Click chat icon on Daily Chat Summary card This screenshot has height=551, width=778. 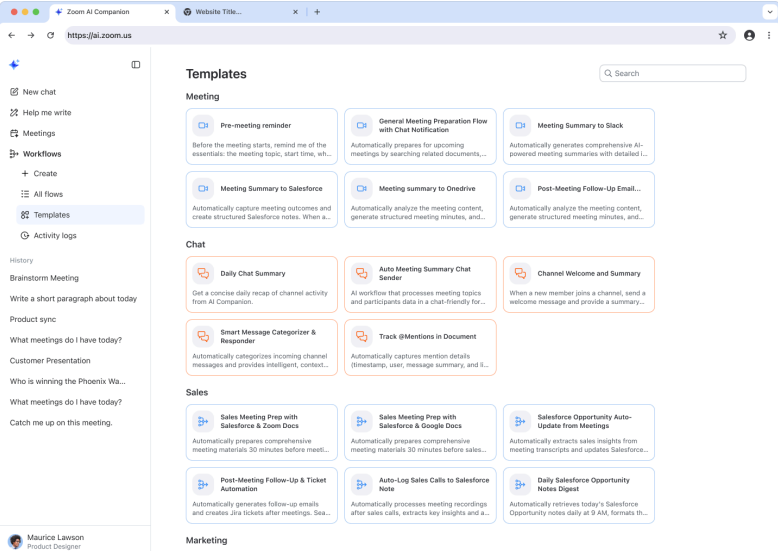click(x=203, y=273)
